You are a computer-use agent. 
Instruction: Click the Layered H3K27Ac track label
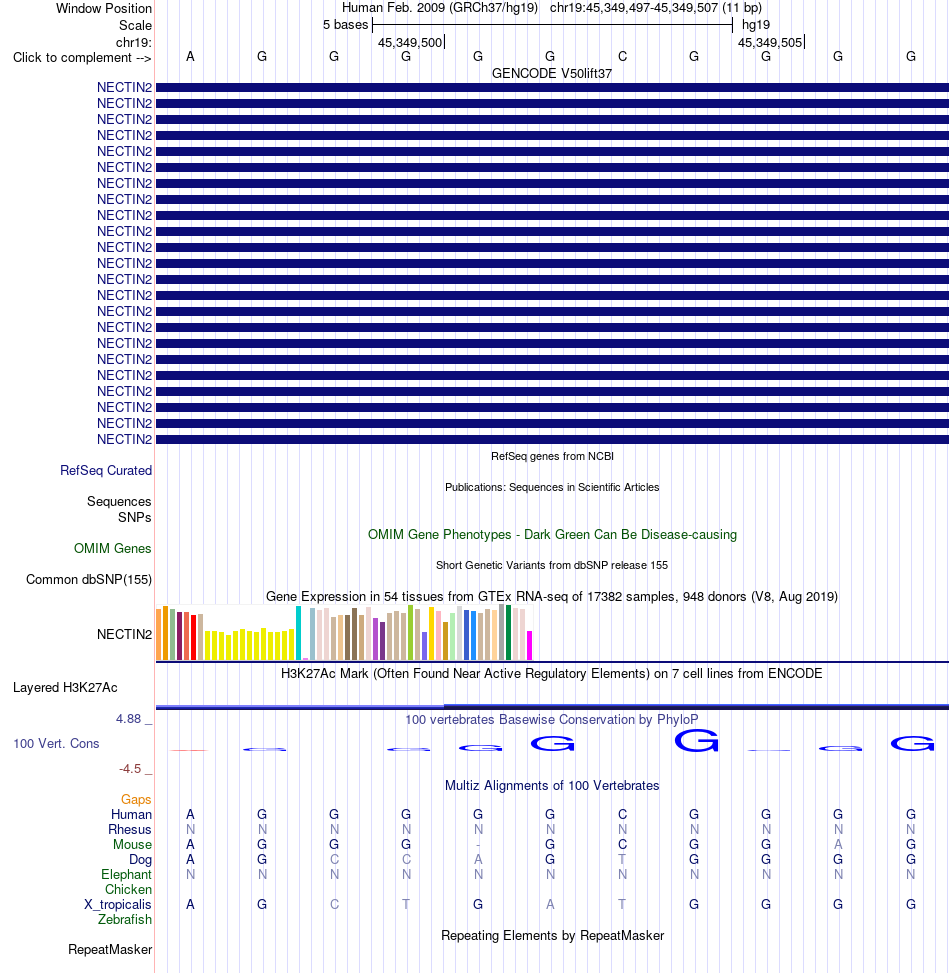[65, 688]
